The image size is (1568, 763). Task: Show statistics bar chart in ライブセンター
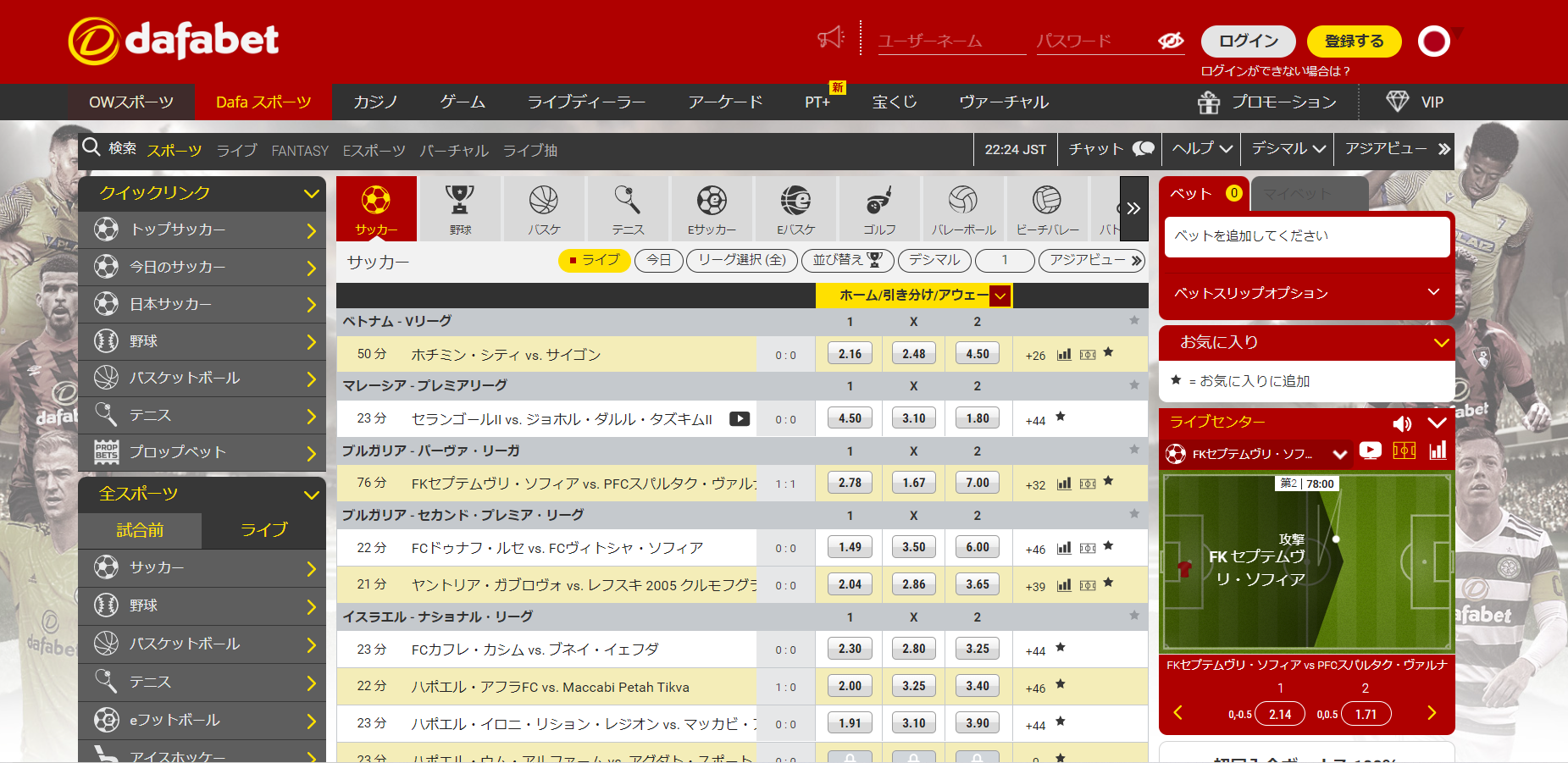point(1438,451)
